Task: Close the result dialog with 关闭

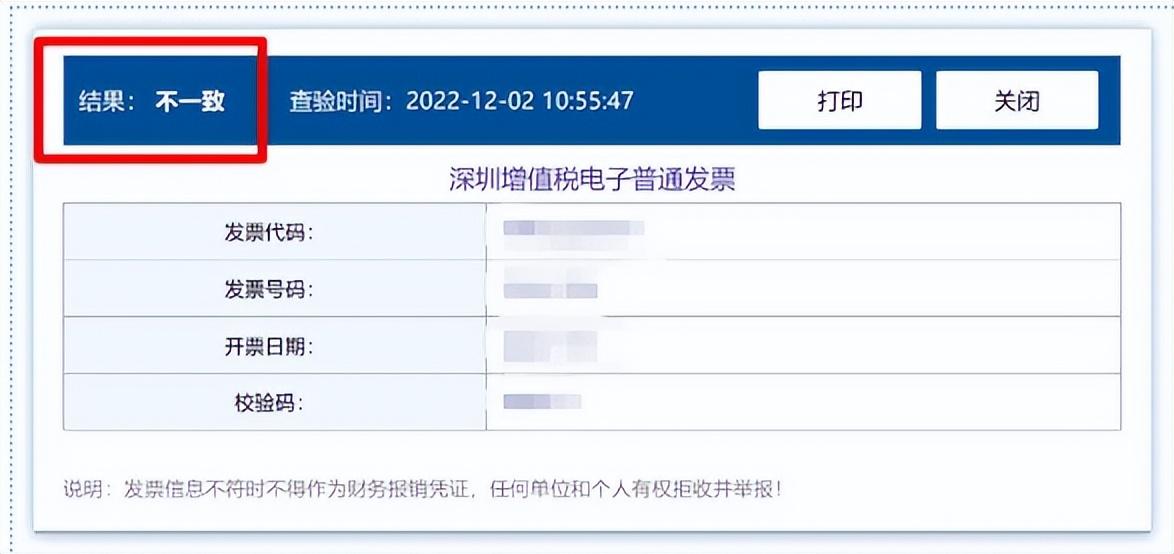Action: [x=1016, y=101]
